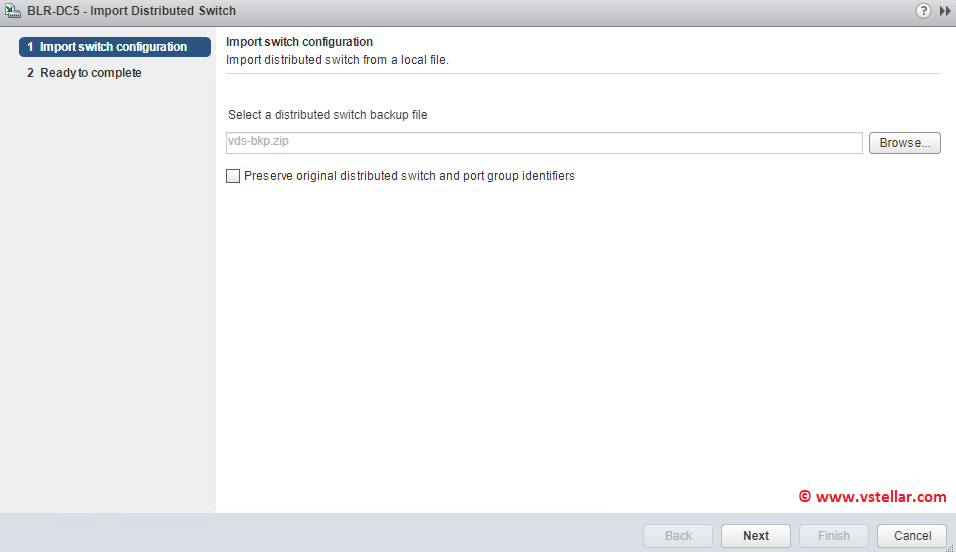Screen dimensions: 956x552
Task: Click the double-arrow icon in title bar
Action: pos(944,11)
